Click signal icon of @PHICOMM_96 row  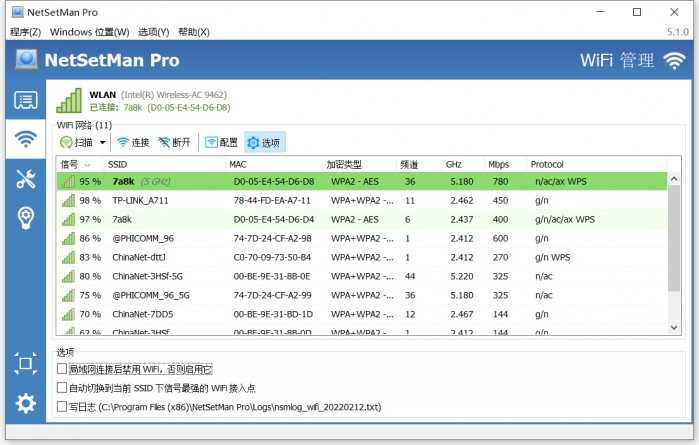68,239
